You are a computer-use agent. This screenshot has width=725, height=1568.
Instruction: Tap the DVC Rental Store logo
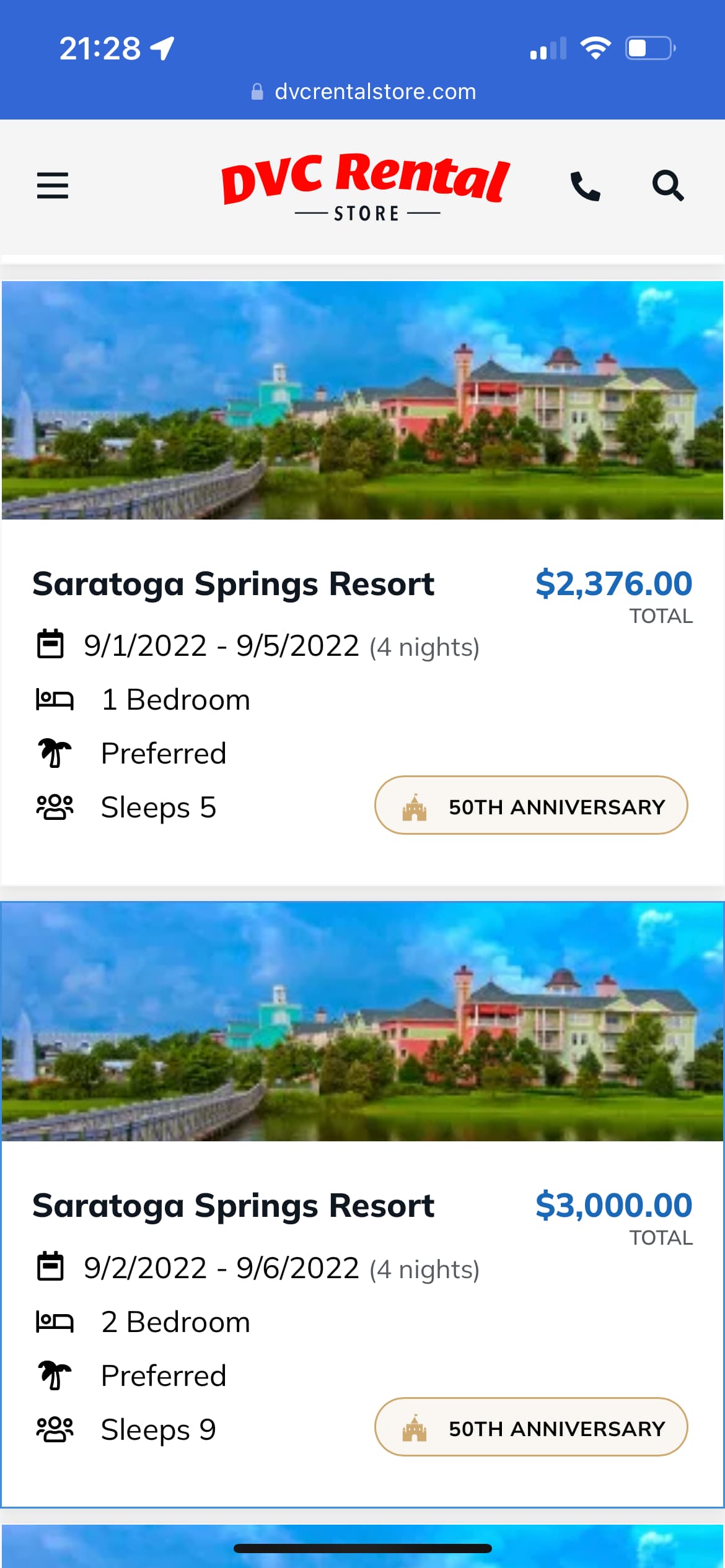click(x=366, y=186)
